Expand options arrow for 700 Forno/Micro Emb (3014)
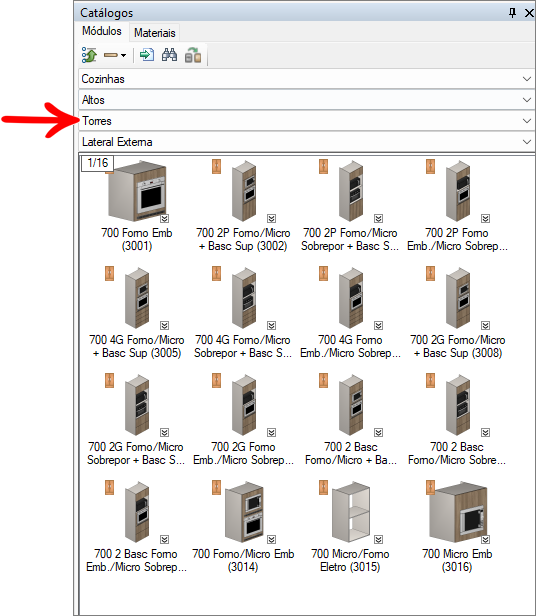The height and width of the screenshot is (616, 536). click(x=272, y=539)
